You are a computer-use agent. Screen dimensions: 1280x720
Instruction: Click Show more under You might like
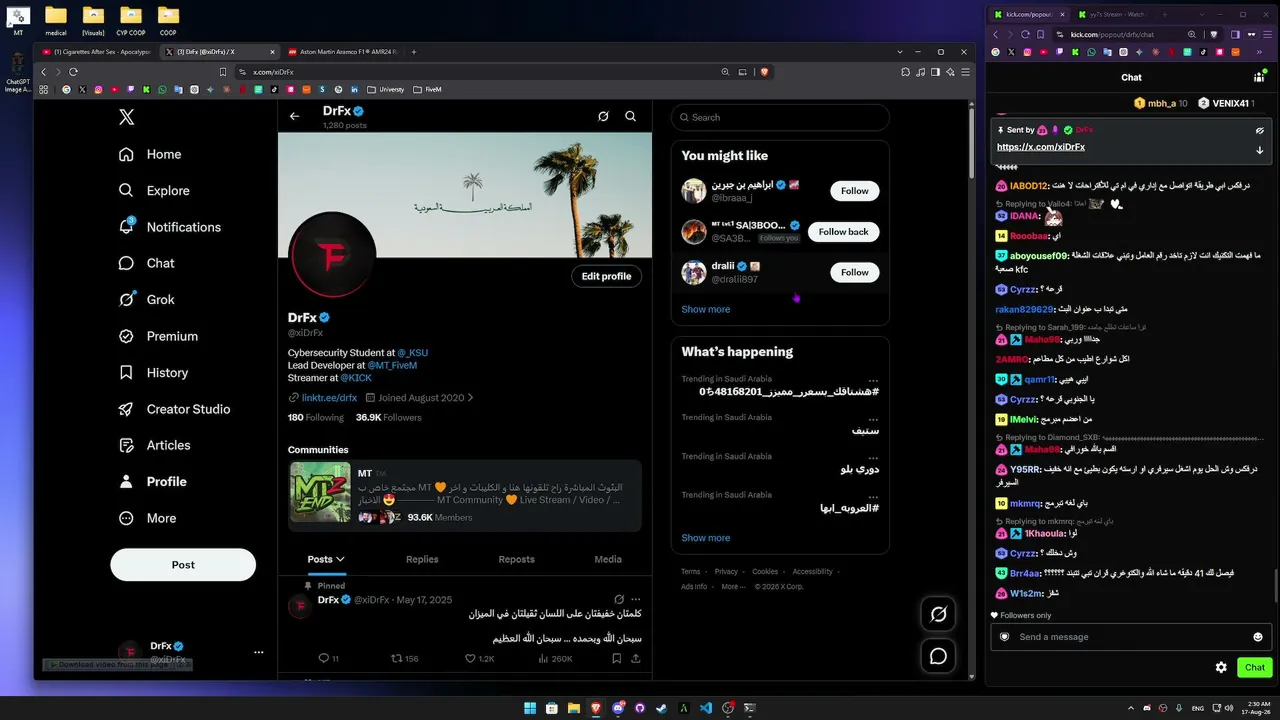(706, 310)
